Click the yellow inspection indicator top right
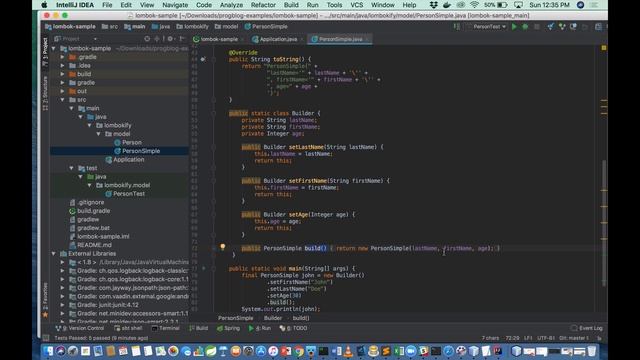Viewport: 640px width, 360px height. (x=604, y=48)
